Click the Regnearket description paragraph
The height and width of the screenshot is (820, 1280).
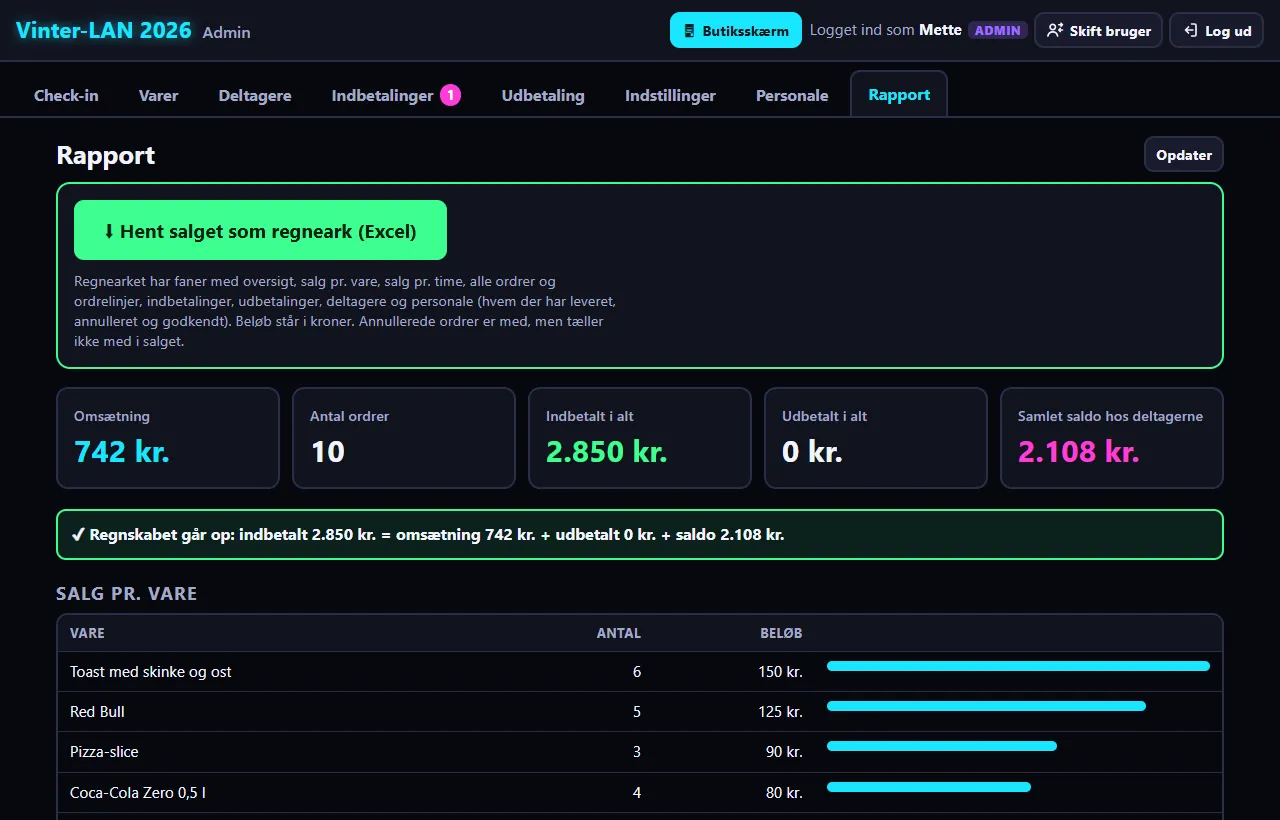(x=345, y=311)
